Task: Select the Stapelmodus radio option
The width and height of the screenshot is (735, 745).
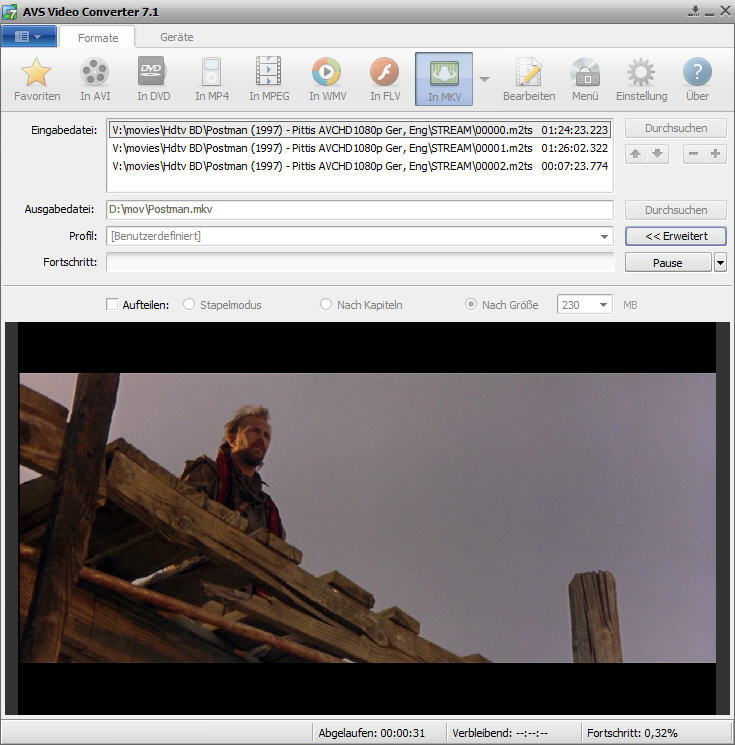Action: pos(189,304)
